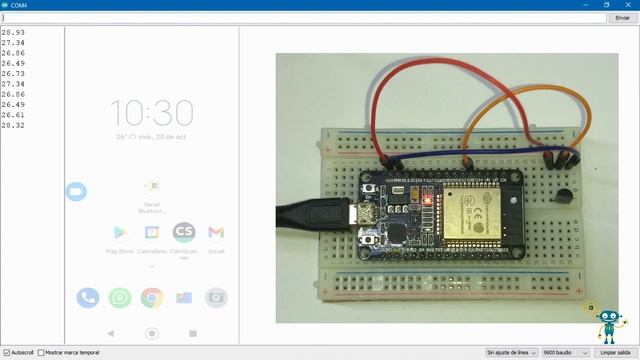Enable Mostrar marca temporal checkbox
Screen dimensions: 640x360
41,352
